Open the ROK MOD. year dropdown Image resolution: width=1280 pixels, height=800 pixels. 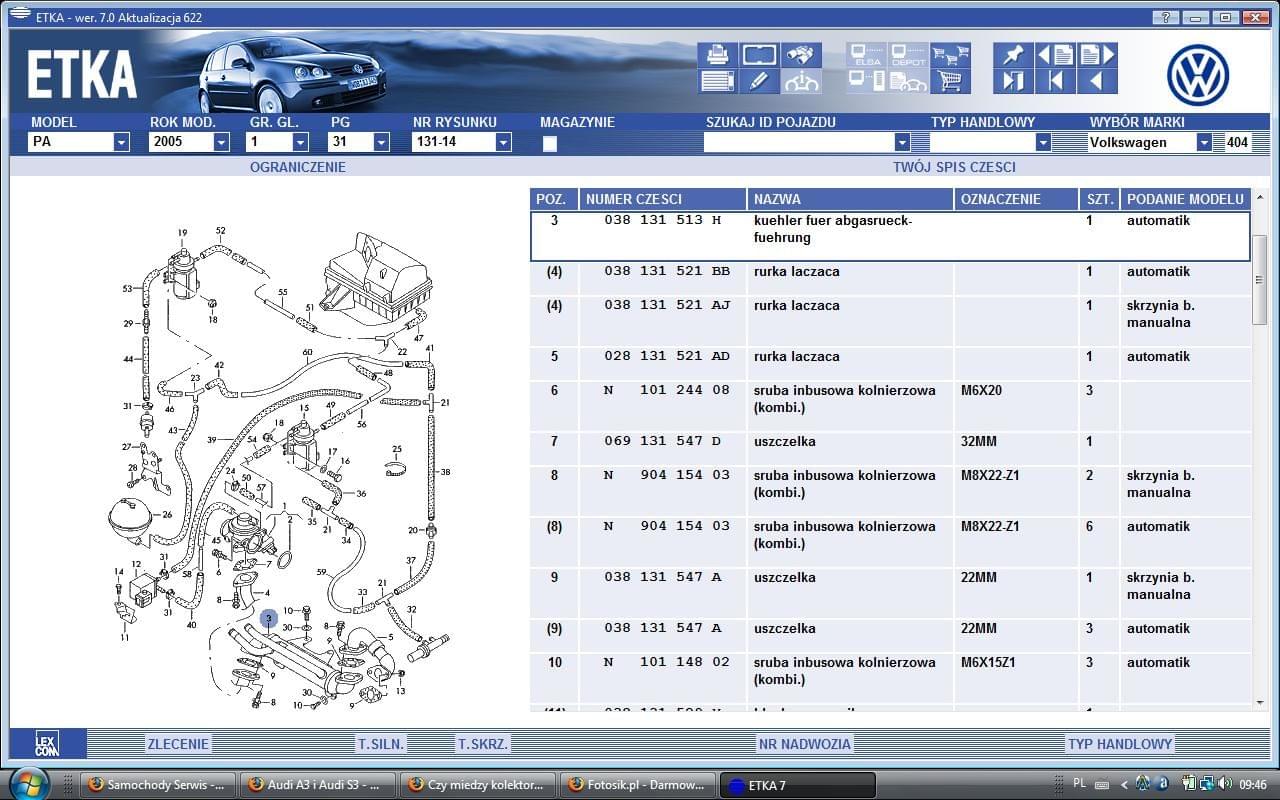click(221, 142)
